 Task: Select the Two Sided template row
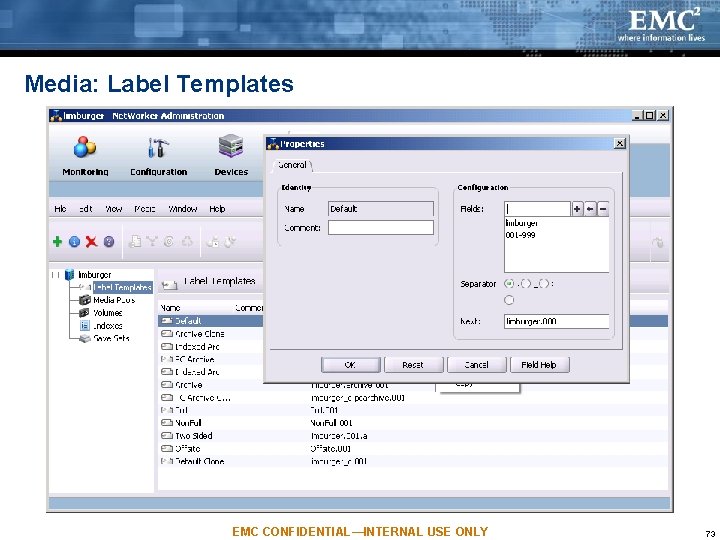pyautogui.click(x=413, y=436)
